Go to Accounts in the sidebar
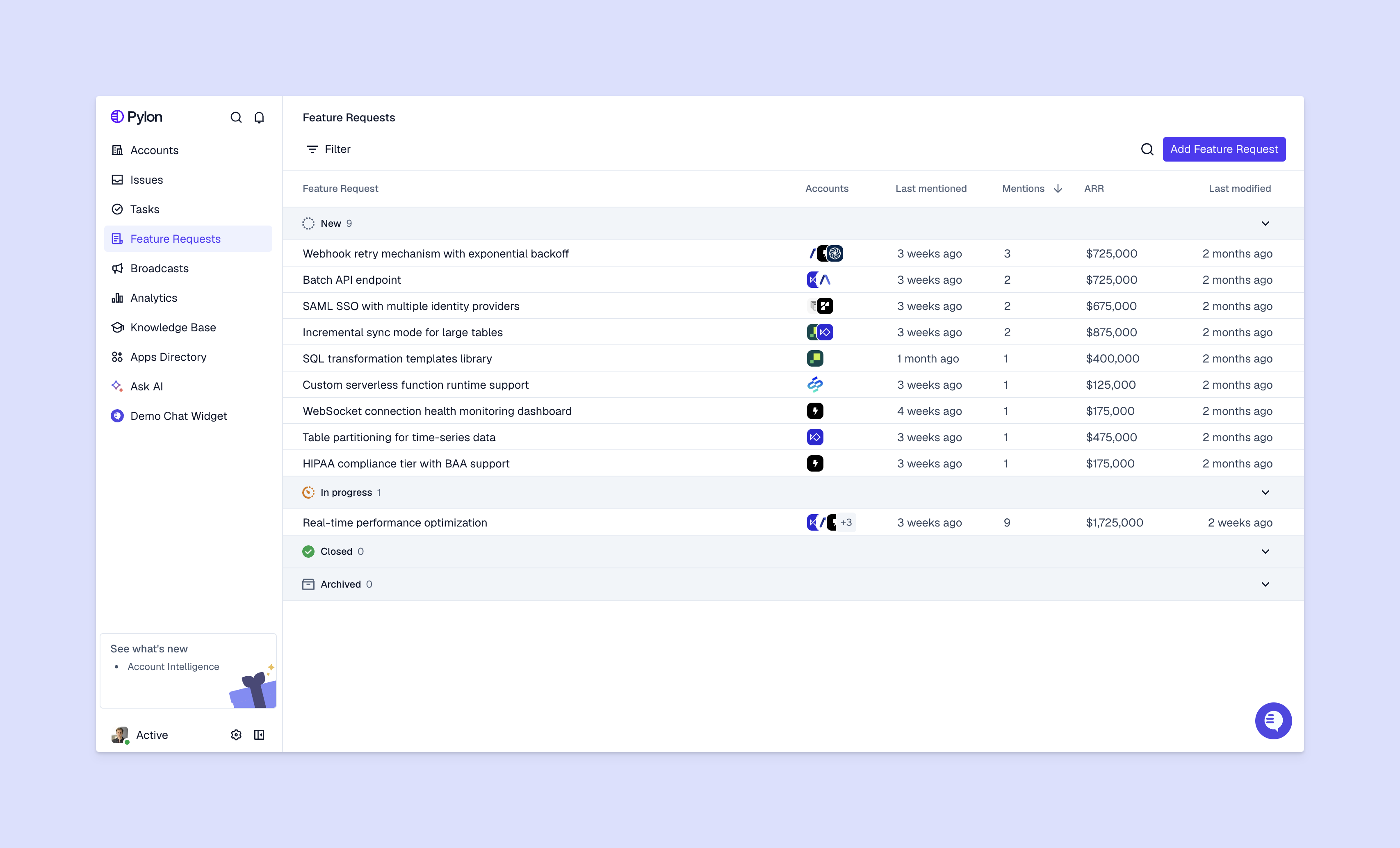The width and height of the screenshot is (1400, 848). click(154, 150)
